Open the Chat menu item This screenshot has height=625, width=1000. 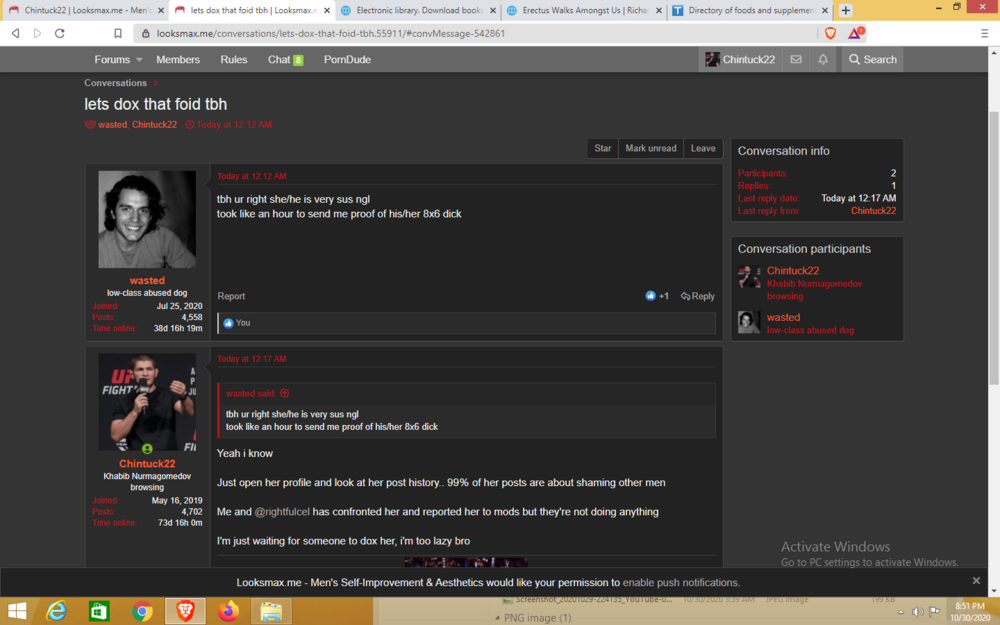coord(285,59)
